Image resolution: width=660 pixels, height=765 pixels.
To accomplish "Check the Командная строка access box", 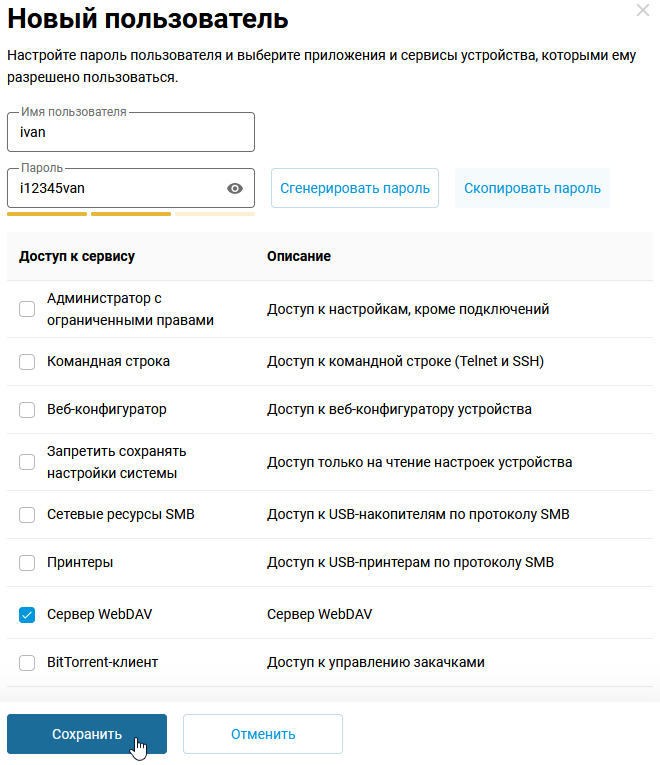I will [x=27, y=361].
